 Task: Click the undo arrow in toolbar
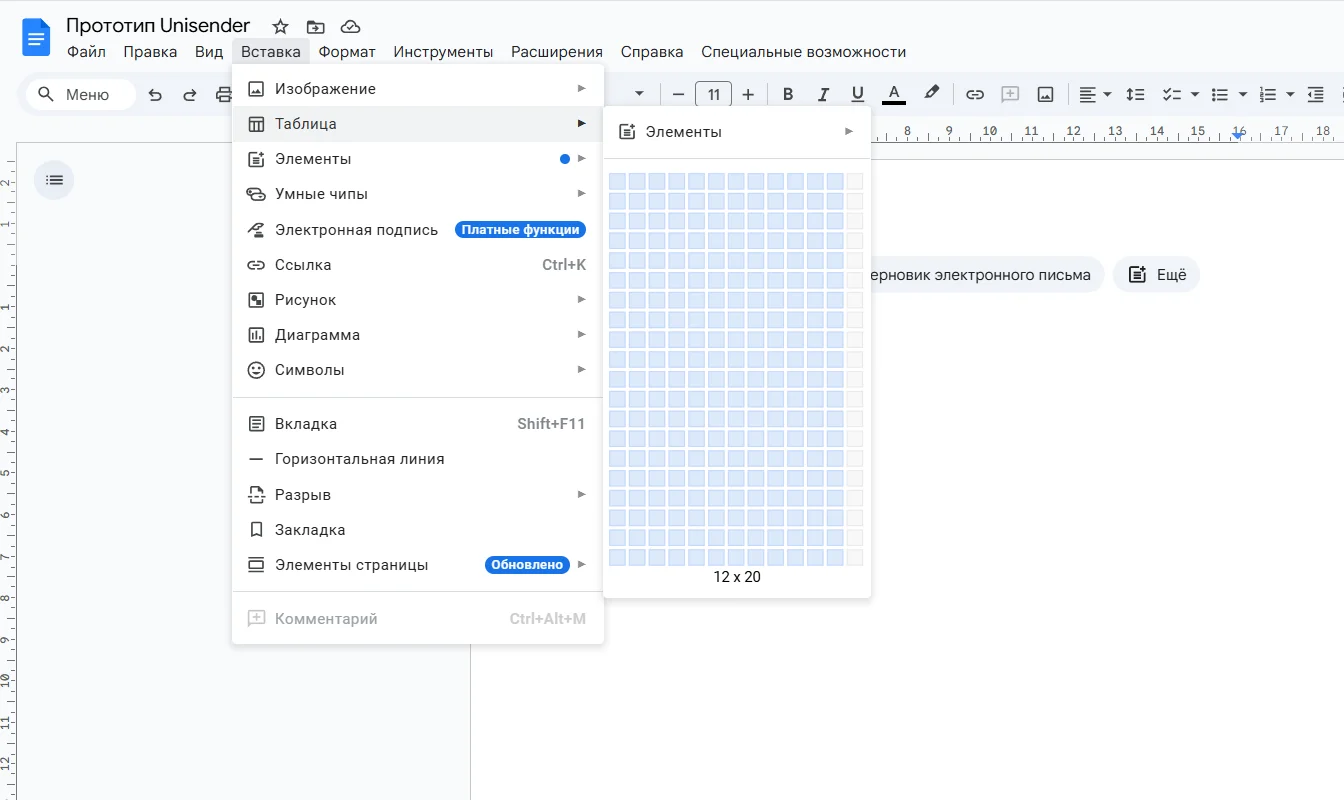[155, 95]
